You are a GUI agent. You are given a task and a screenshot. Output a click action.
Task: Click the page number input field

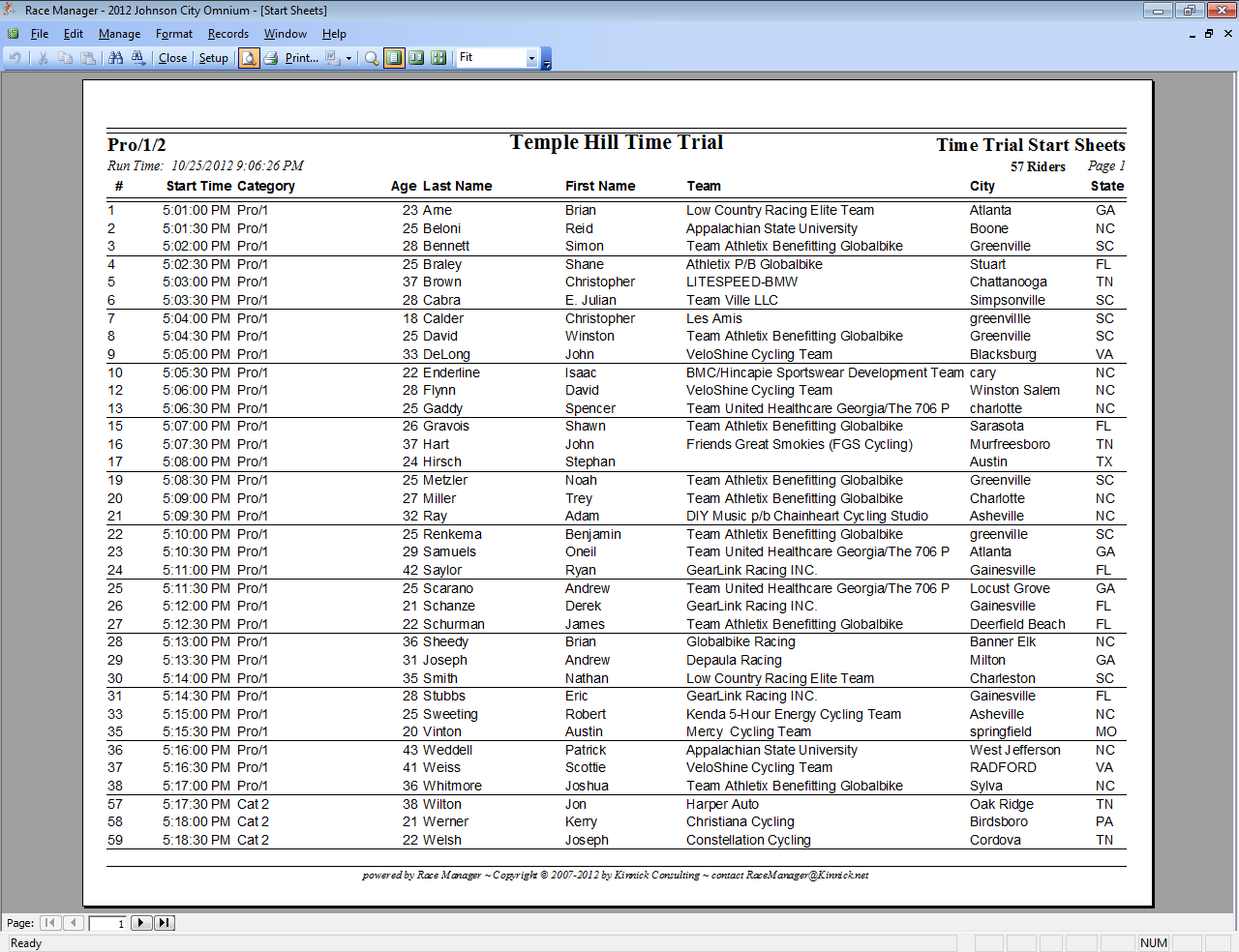click(107, 923)
